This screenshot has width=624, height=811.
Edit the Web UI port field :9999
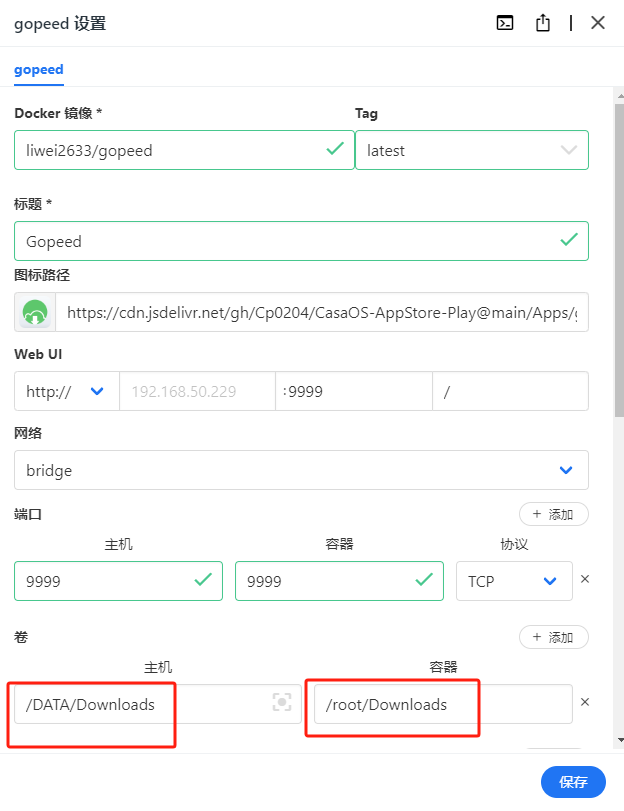[x=354, y=391]
